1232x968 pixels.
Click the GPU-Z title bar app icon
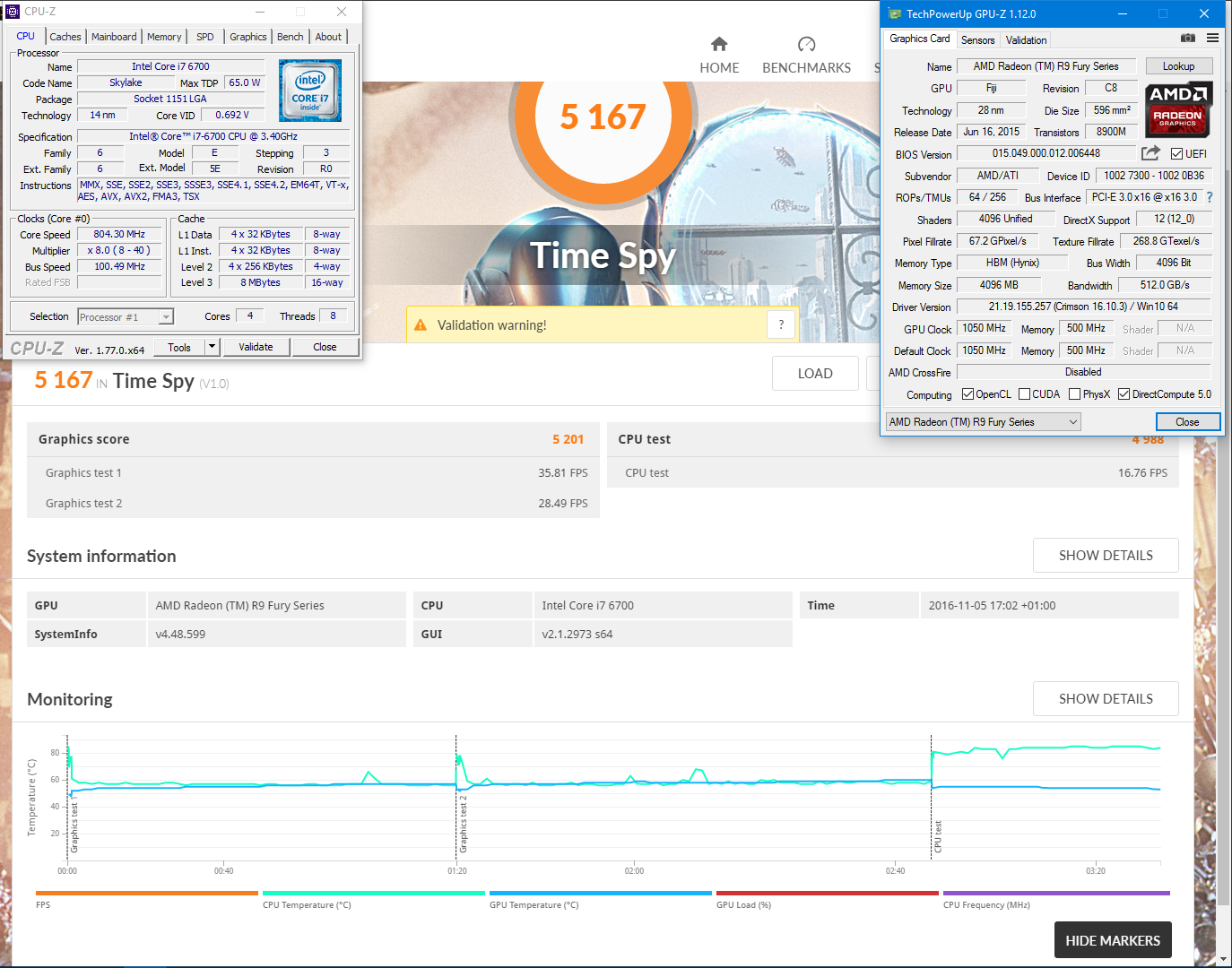tap(895, 13)
